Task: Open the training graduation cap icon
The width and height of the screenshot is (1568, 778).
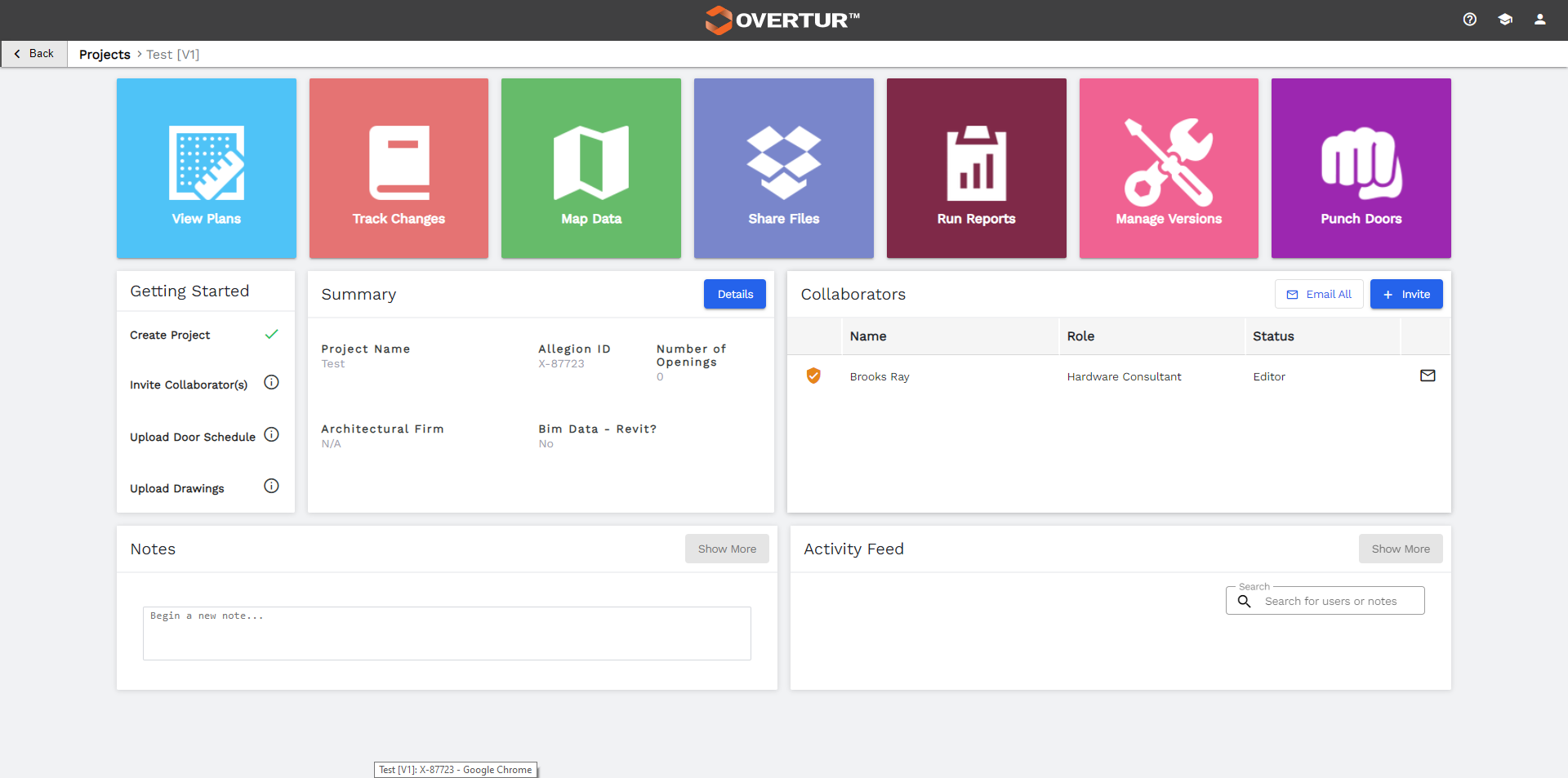Action: (1505, 20)
